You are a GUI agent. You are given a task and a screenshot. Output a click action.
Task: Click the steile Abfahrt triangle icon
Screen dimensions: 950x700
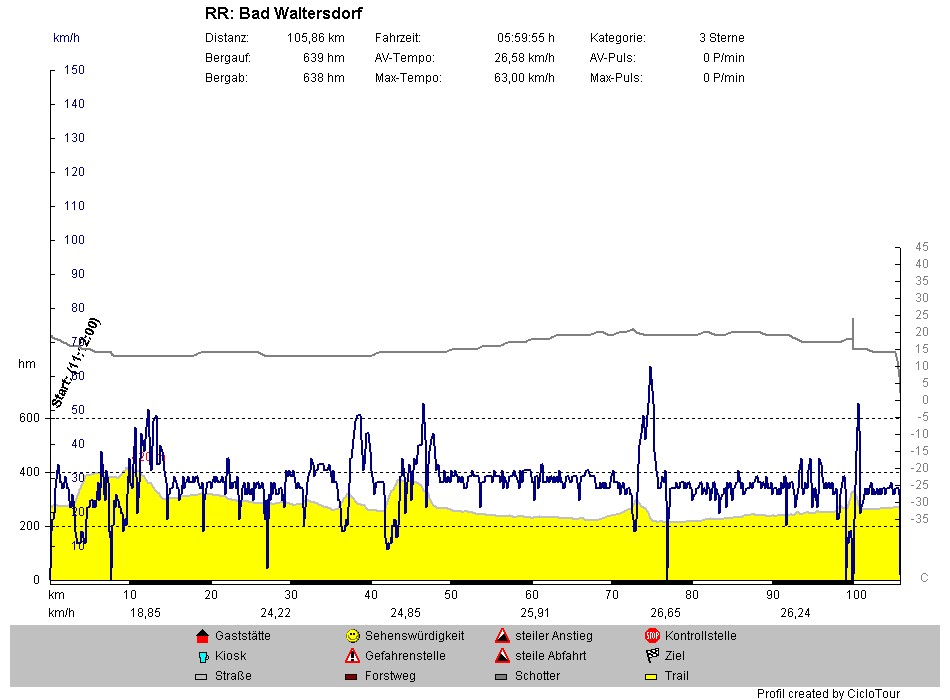coord(502,656)
